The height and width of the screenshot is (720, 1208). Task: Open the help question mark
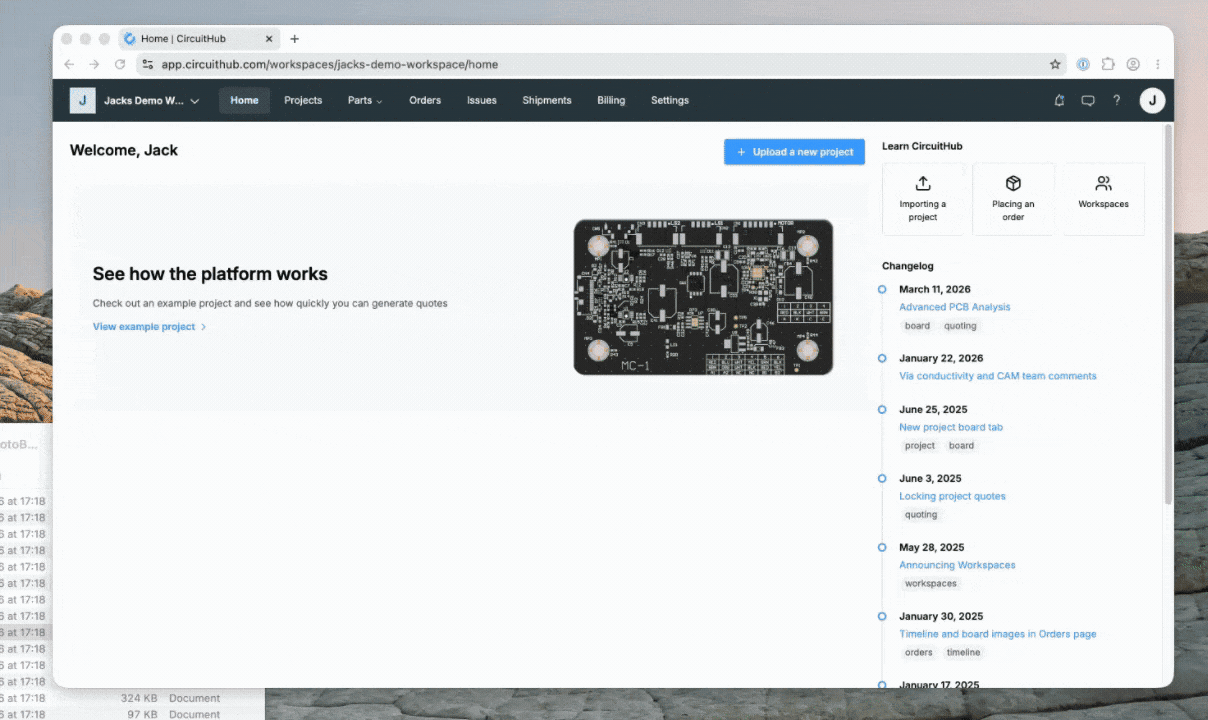coord(1117,100)
